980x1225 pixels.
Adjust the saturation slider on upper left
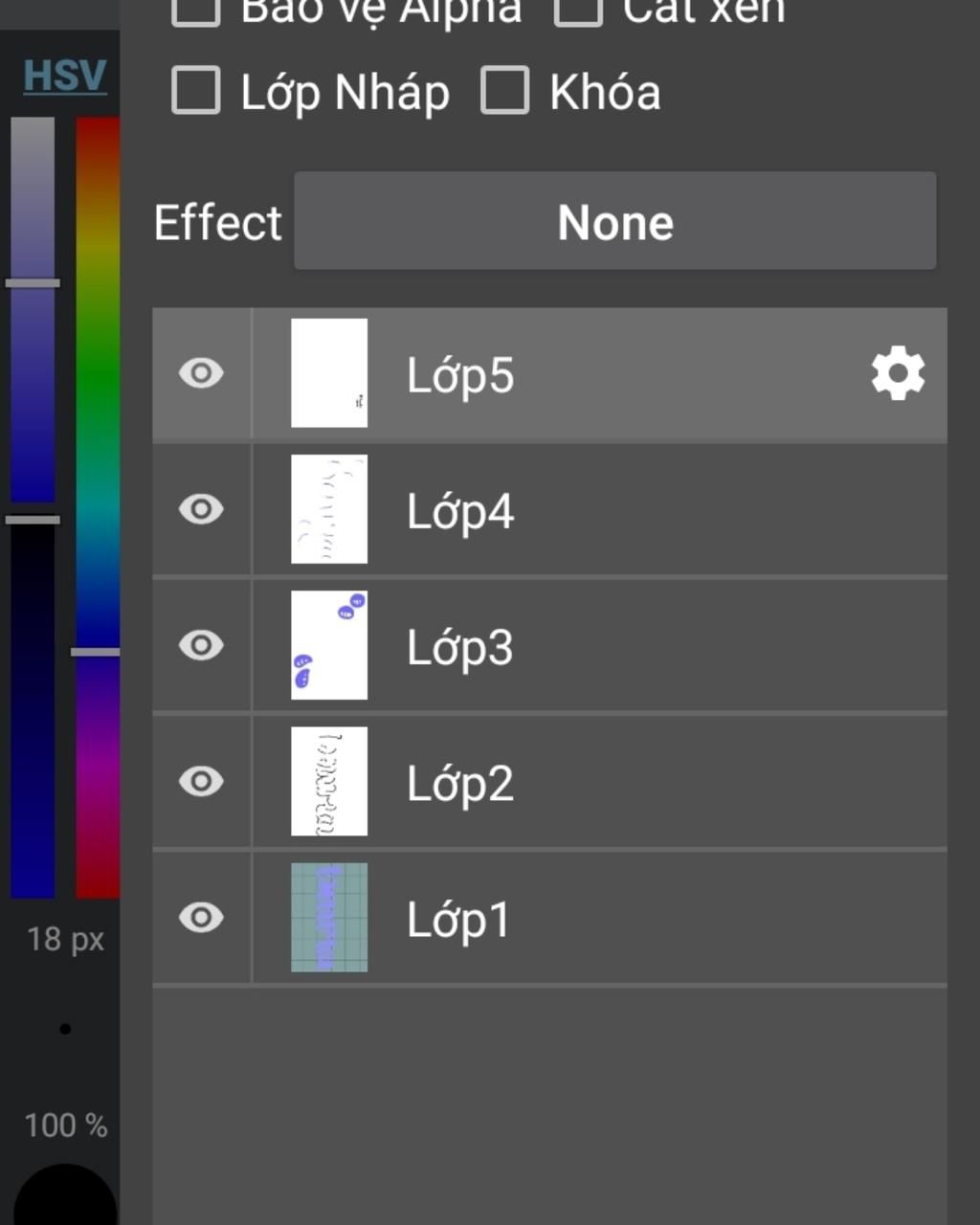click(33, 306)
